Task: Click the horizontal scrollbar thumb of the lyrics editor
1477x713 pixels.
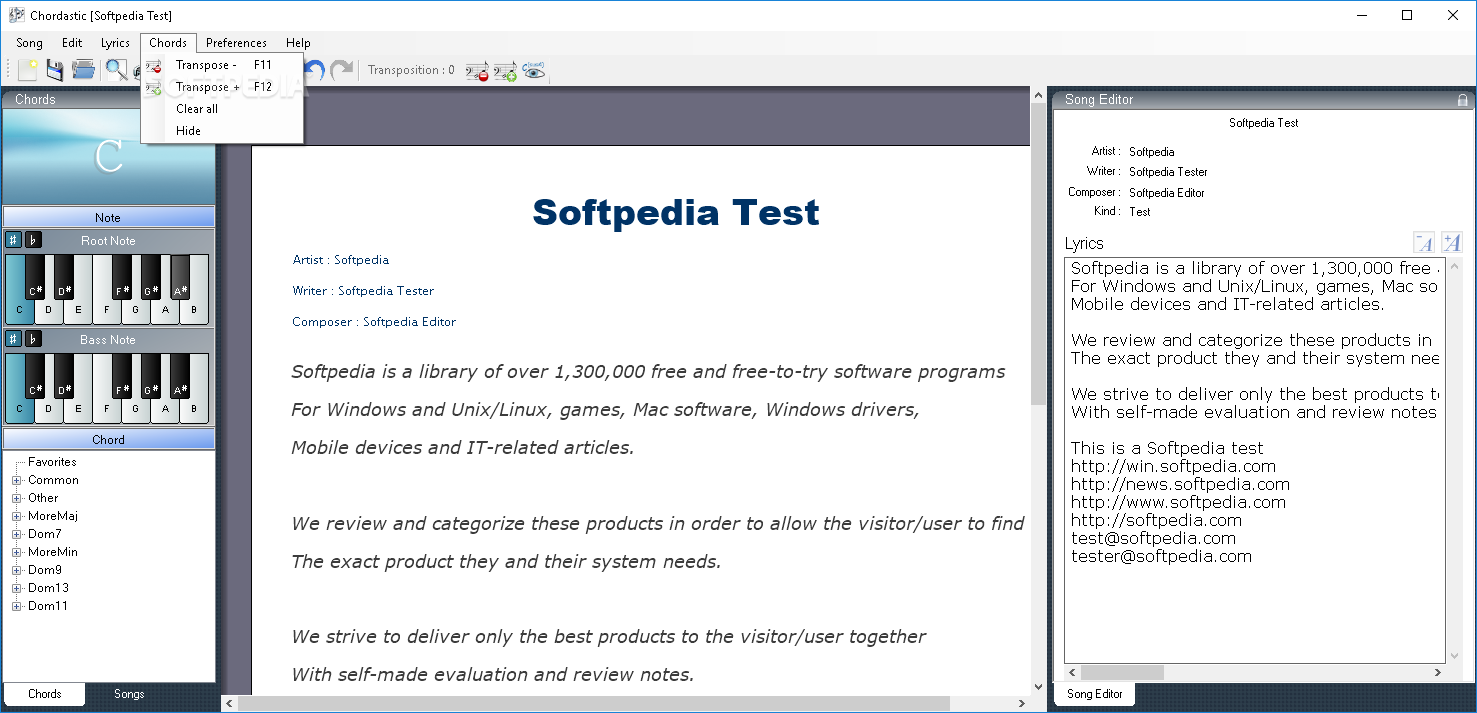Action: pos(1122,673)
